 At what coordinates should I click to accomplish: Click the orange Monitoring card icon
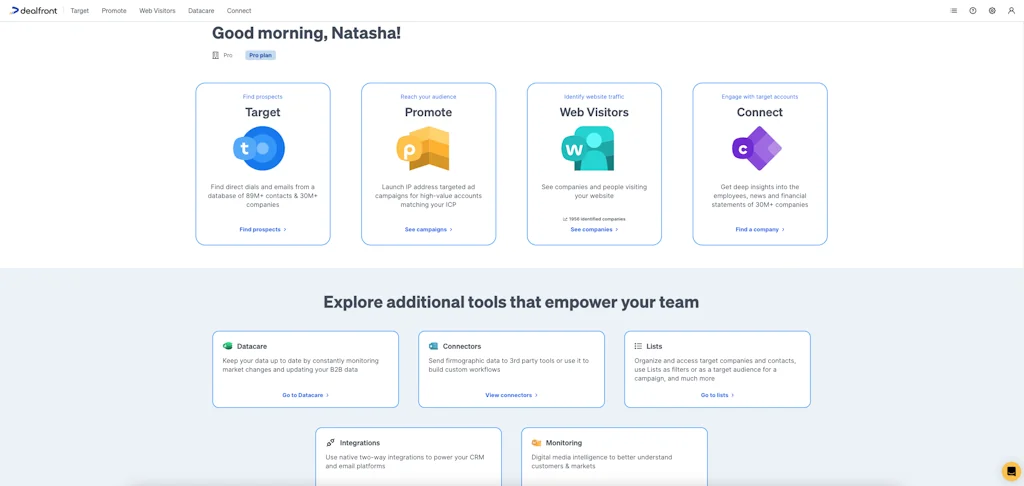coord(536,442)
